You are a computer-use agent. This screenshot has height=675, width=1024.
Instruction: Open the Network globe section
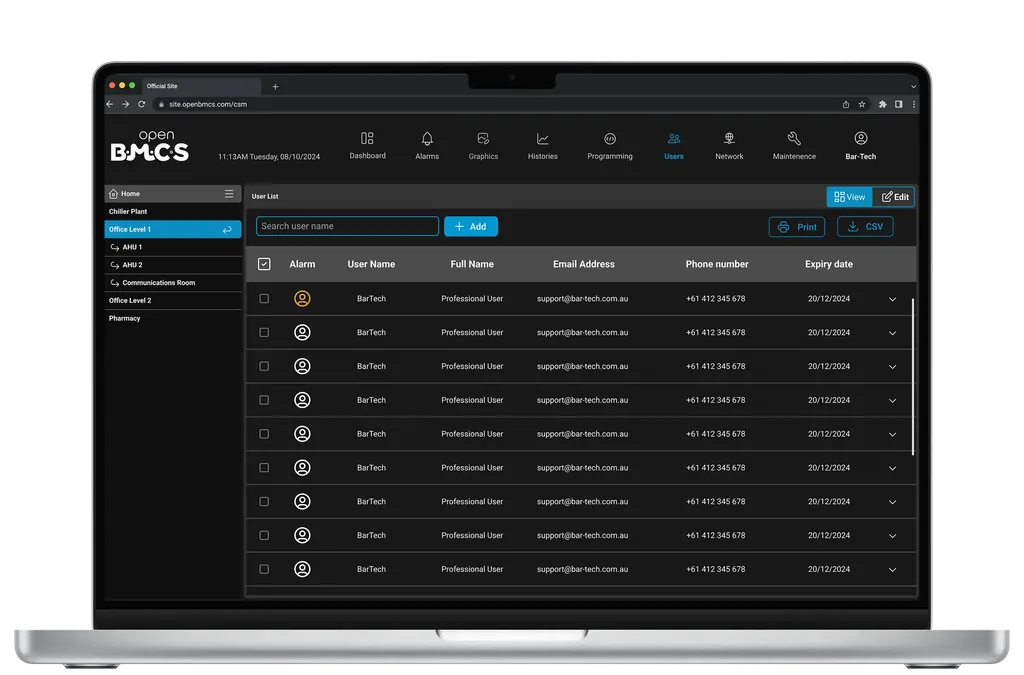coord(729,146)
